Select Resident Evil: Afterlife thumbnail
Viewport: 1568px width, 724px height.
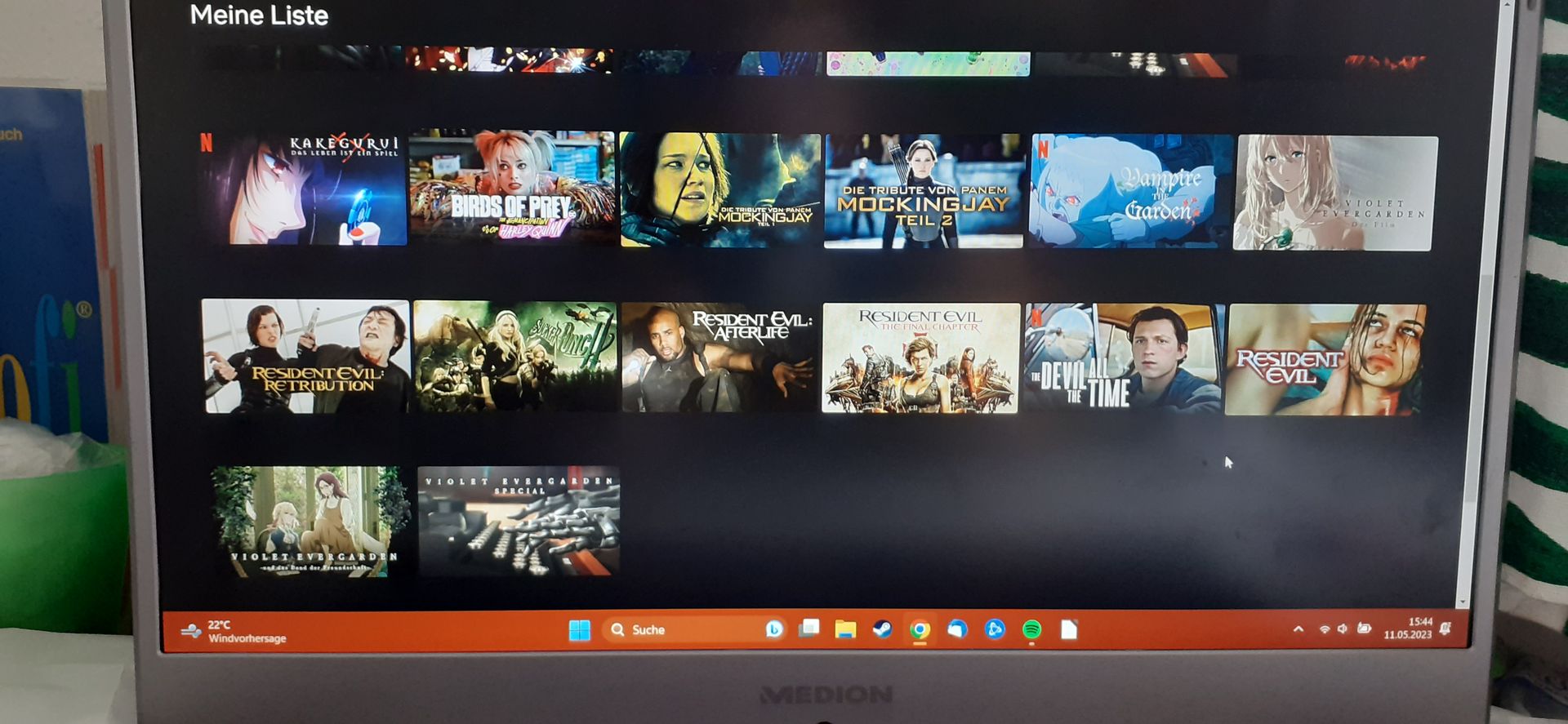pos(719,358)
